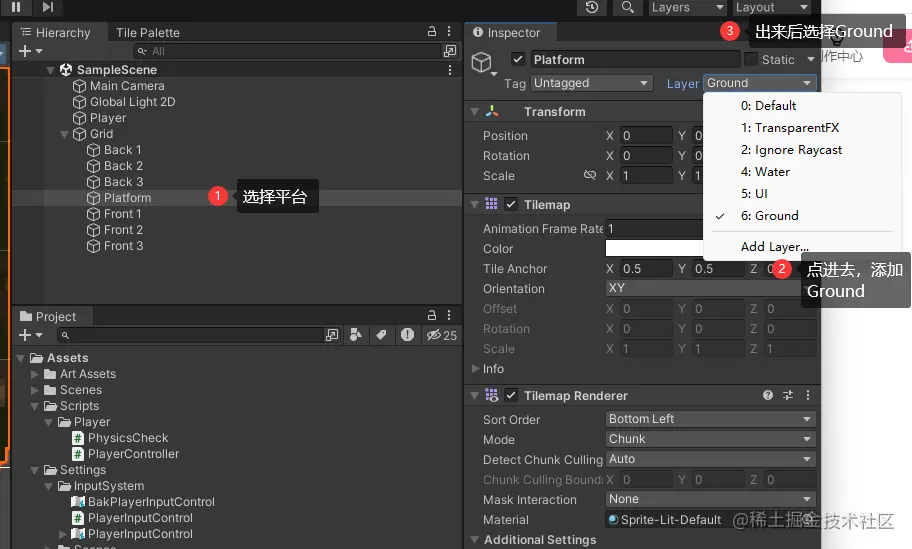The image size is (912, 549).
Task: Click the Transform component icon
Action: click(x=492, y=111)
